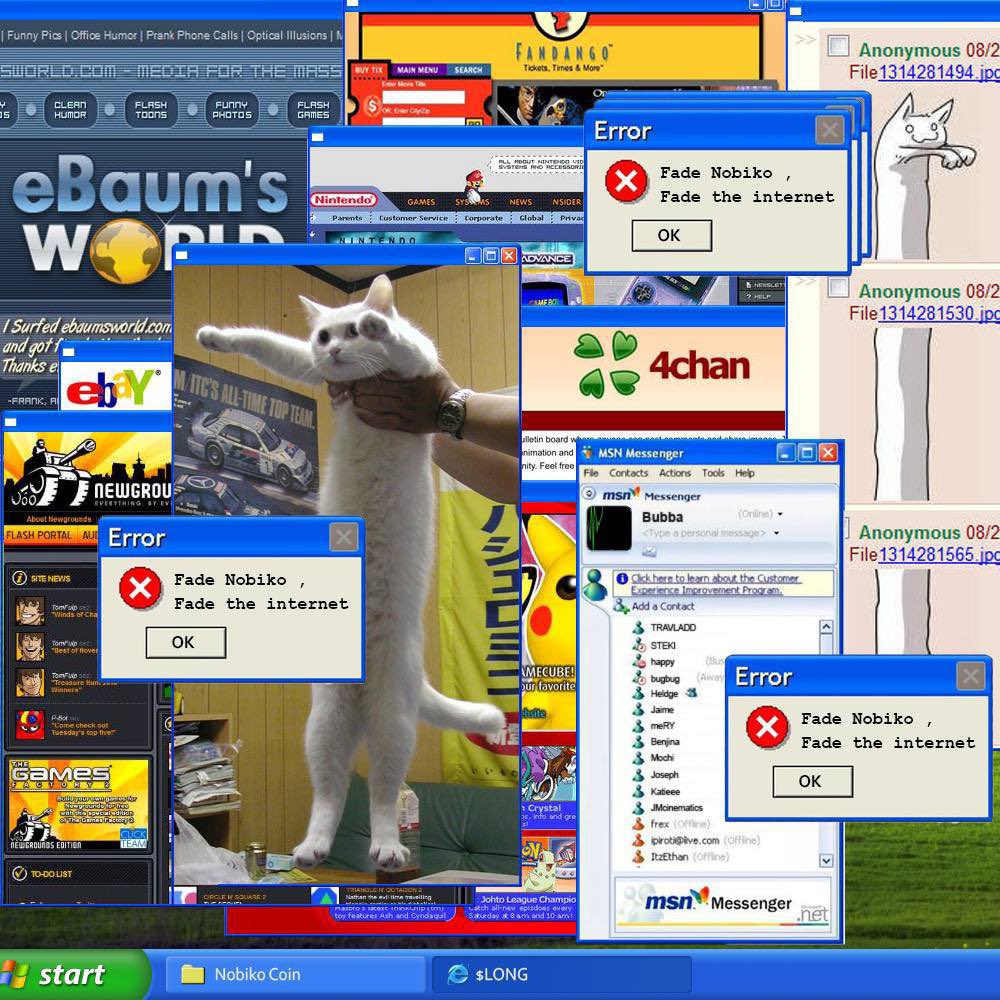Click the eBay logo

113,386
